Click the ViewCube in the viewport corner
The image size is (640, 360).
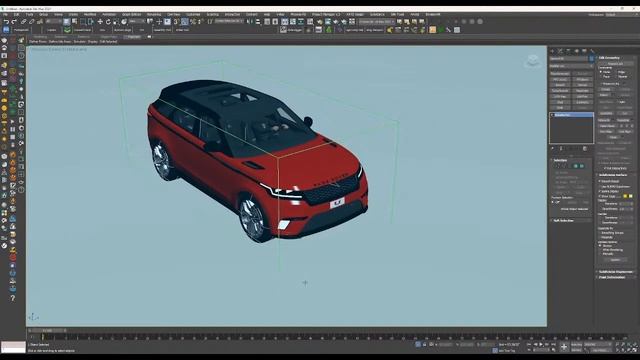[533, 61]
